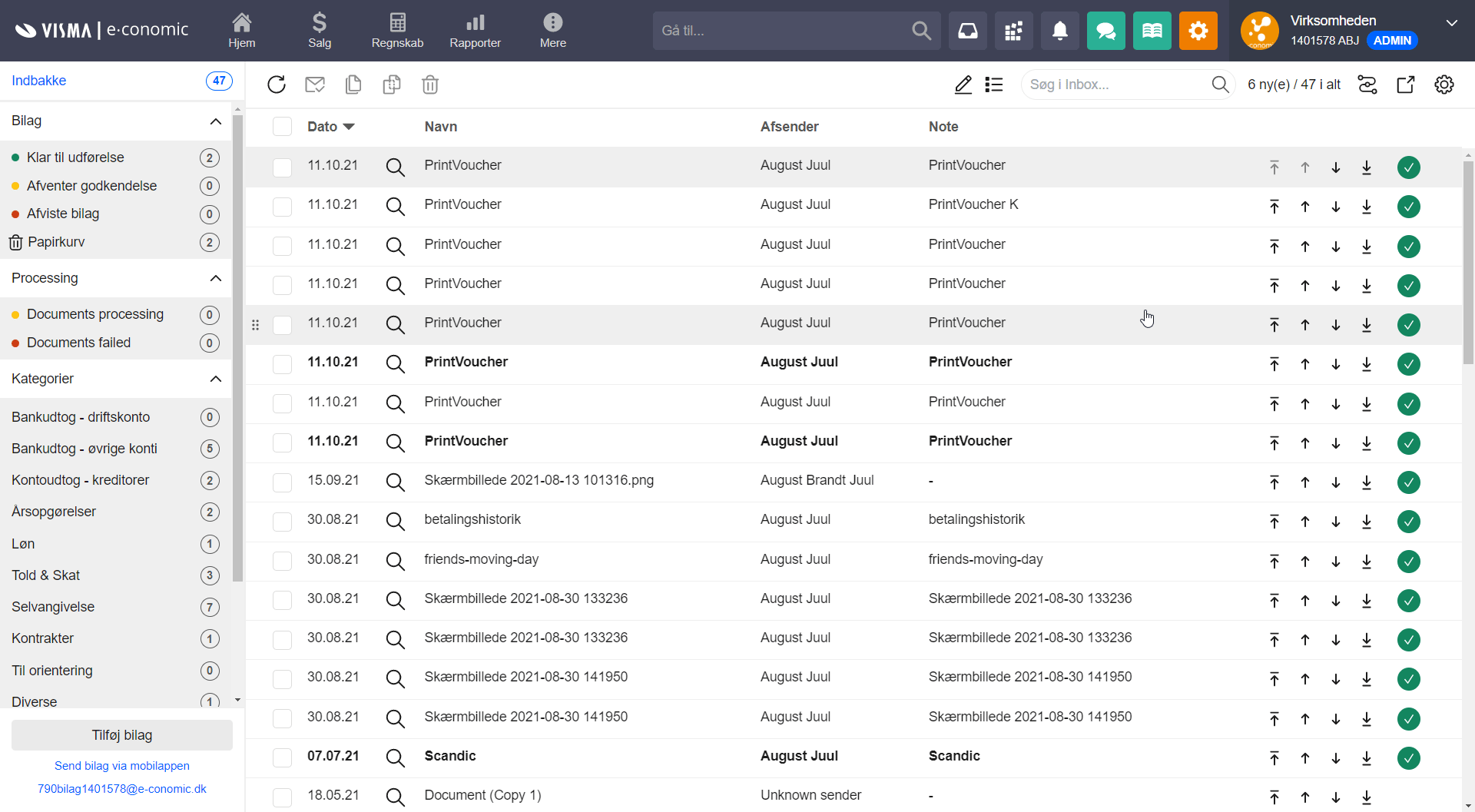Open the Send bilag via mobilappen link
Image resolution: width=1475 pixels, height=812 pixels.
coord(122,766)
